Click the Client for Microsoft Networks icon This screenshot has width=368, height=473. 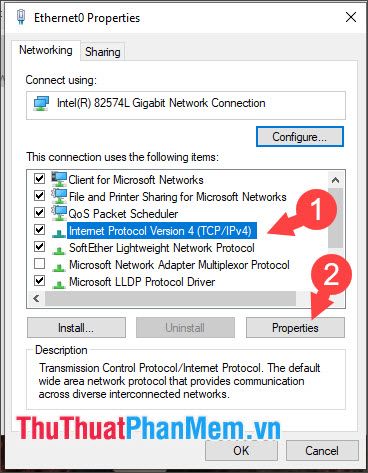(59, 179)
